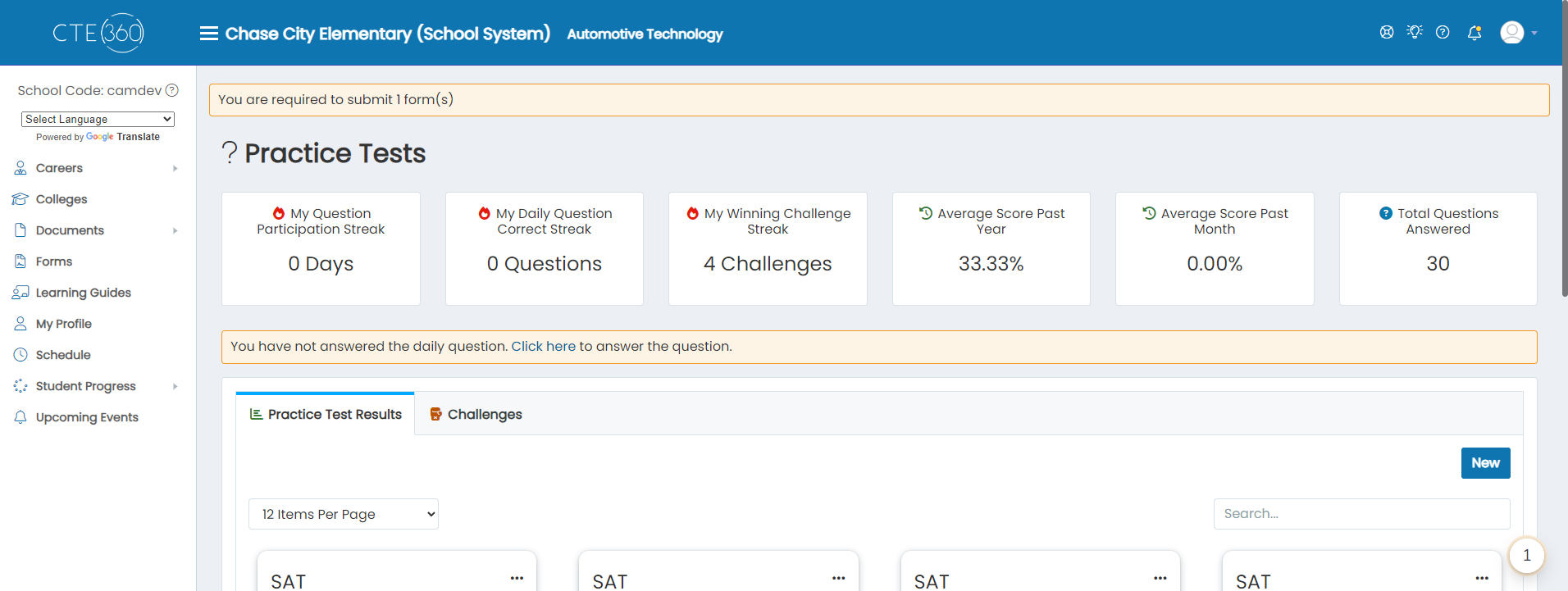
Task: Click the Colleges graduation cap icon
Action: 21,199
